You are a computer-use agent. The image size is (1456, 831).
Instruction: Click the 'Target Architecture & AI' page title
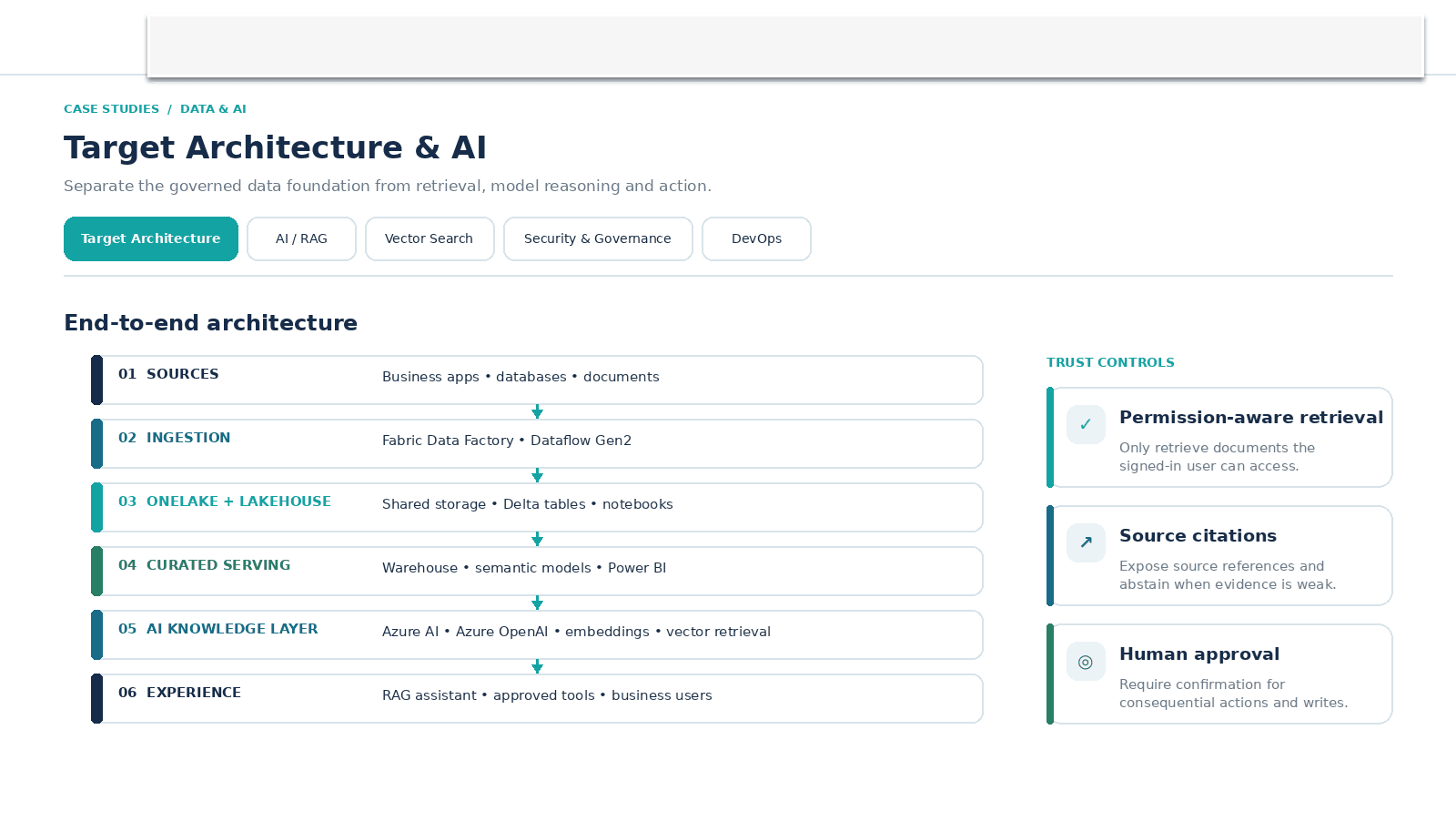click(x=275, y=147)
